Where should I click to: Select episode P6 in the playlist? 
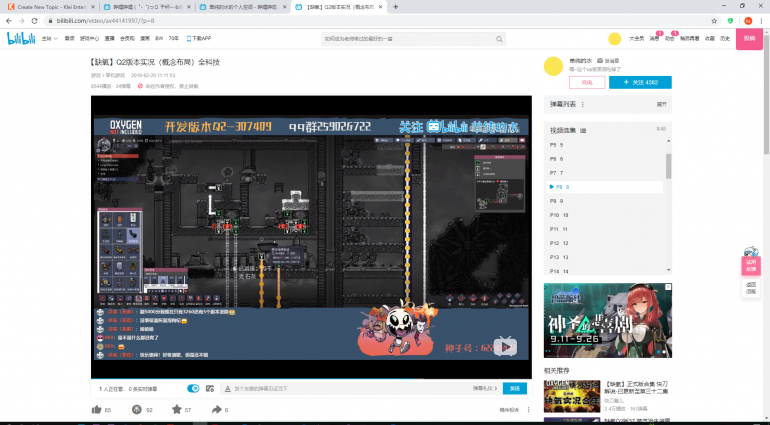(x=605, y=159)
